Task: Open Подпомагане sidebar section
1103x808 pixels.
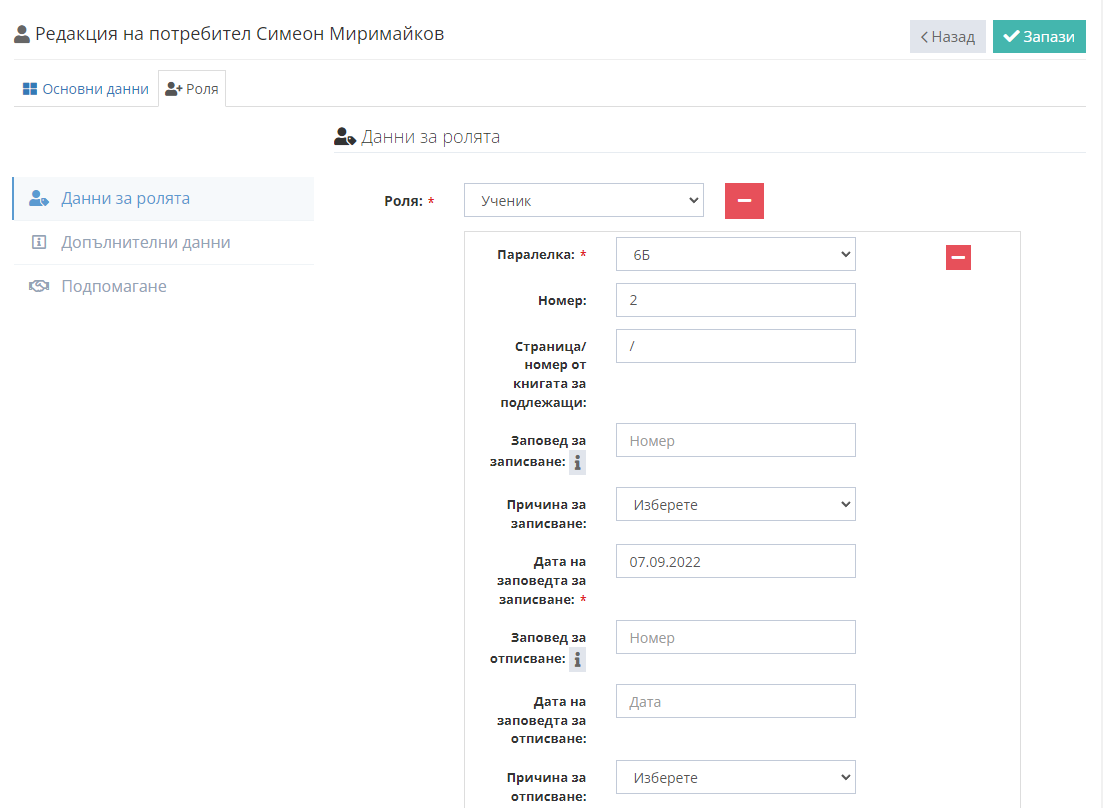Action: point(163,286)
